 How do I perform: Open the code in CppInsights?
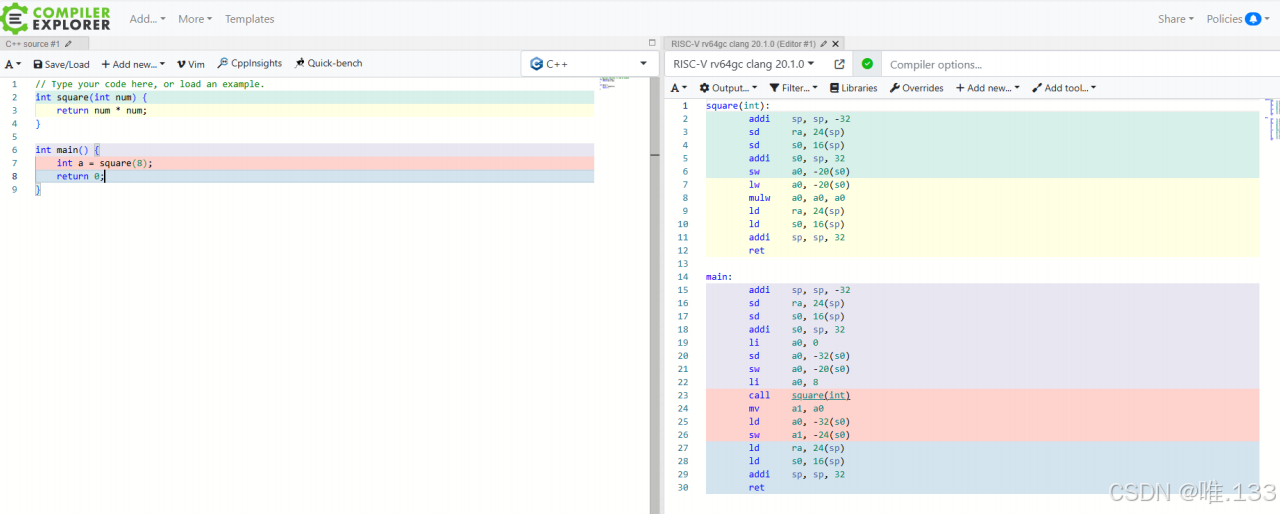pos(250,63)
